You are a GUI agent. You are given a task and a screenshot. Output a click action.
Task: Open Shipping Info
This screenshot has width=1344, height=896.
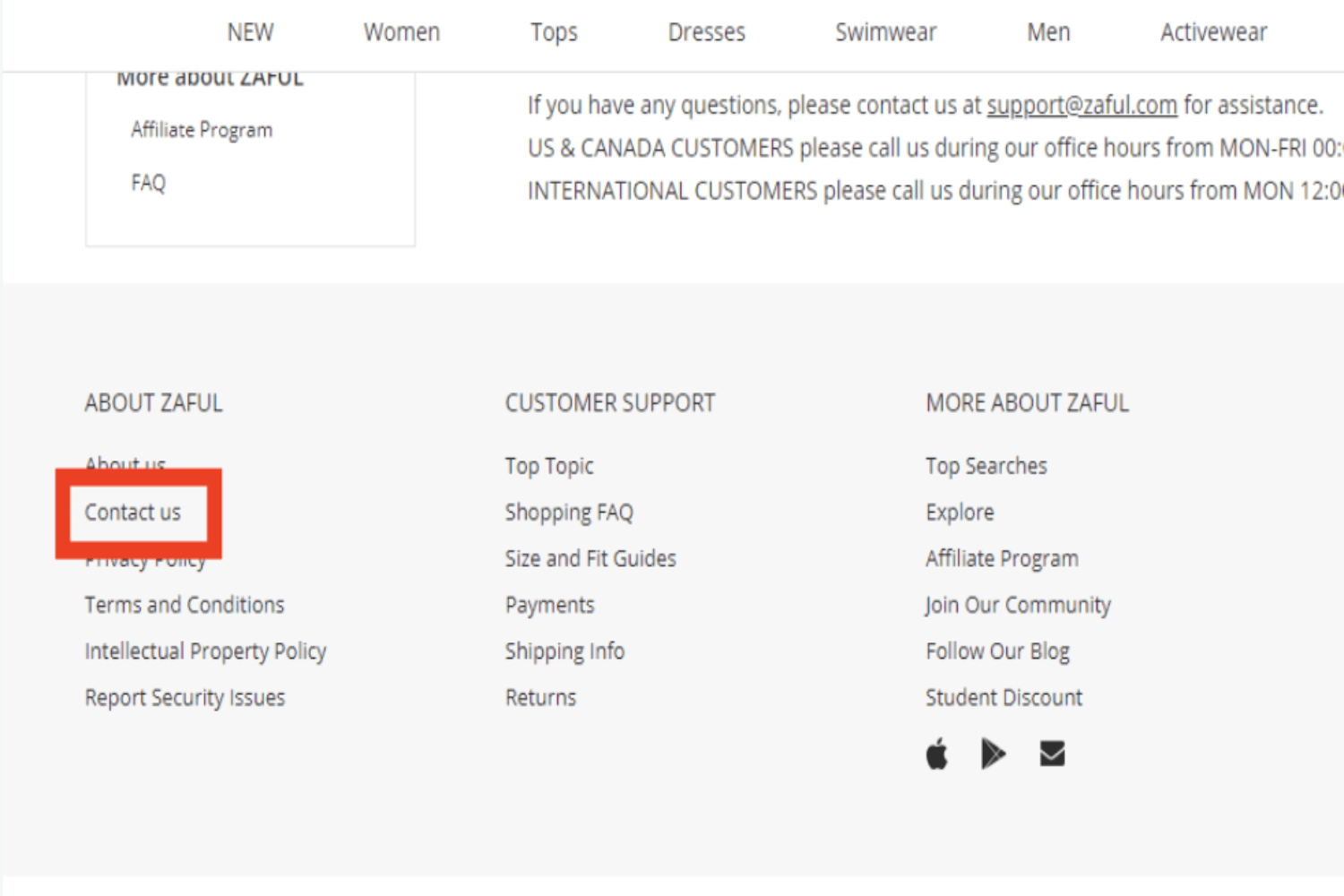pyautogui.click(x=564, y=651)
